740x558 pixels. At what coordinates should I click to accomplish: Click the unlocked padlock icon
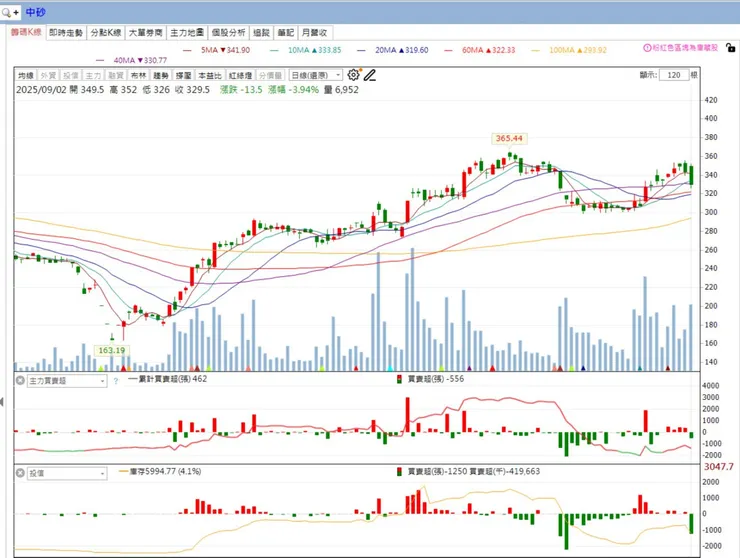pos(730,48)
